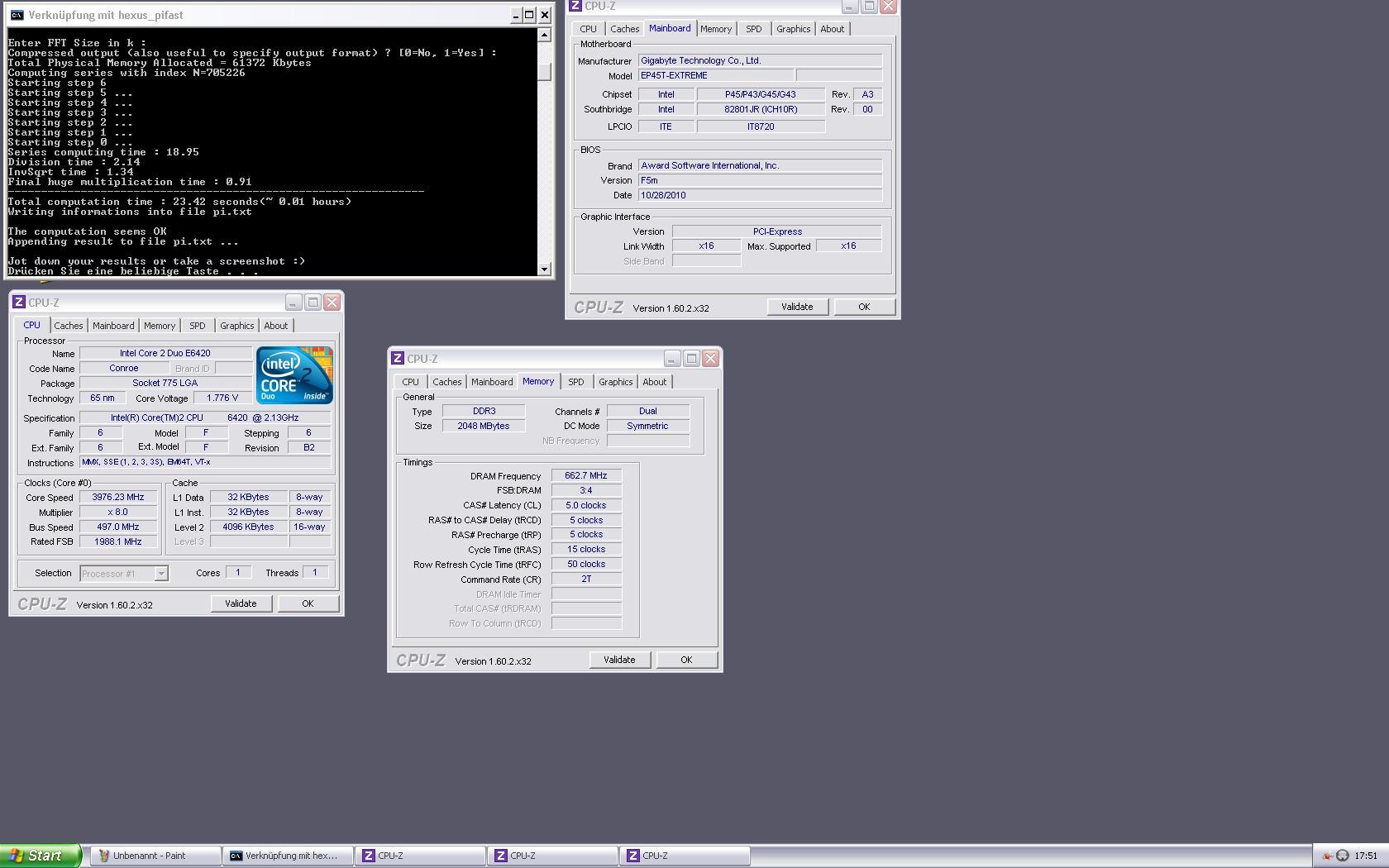Viewport: 1389px width, 868px height.
Task: Click Command Rate value 2T
Action: click(x=586, y=579)
